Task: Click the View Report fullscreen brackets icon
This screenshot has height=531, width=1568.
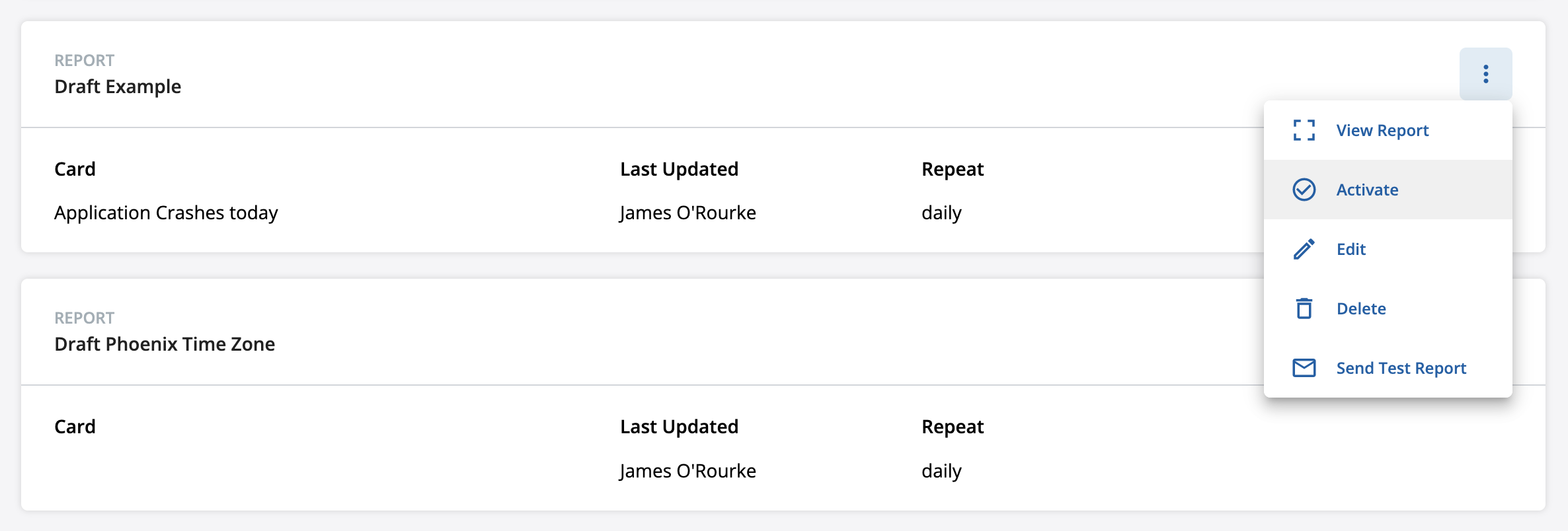Action: pos(1304,130)
